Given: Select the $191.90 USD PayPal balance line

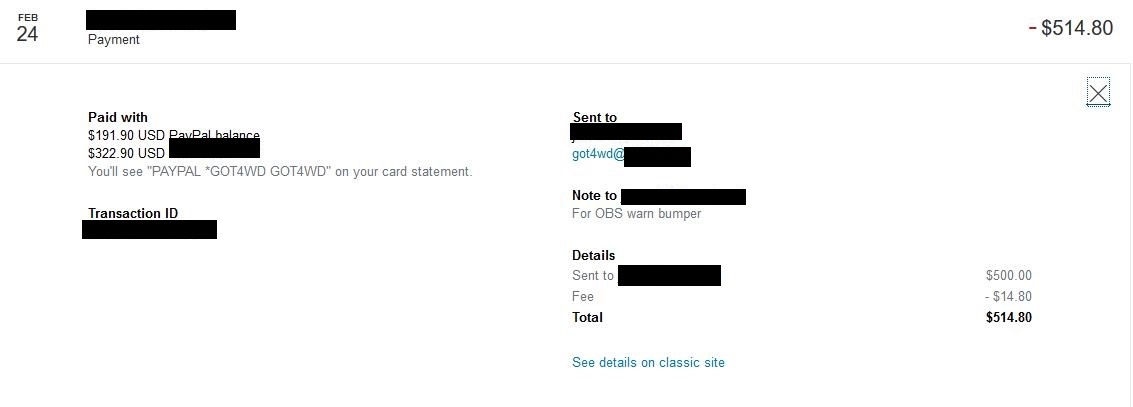Looking at the screenshot, I should point(173,134).
